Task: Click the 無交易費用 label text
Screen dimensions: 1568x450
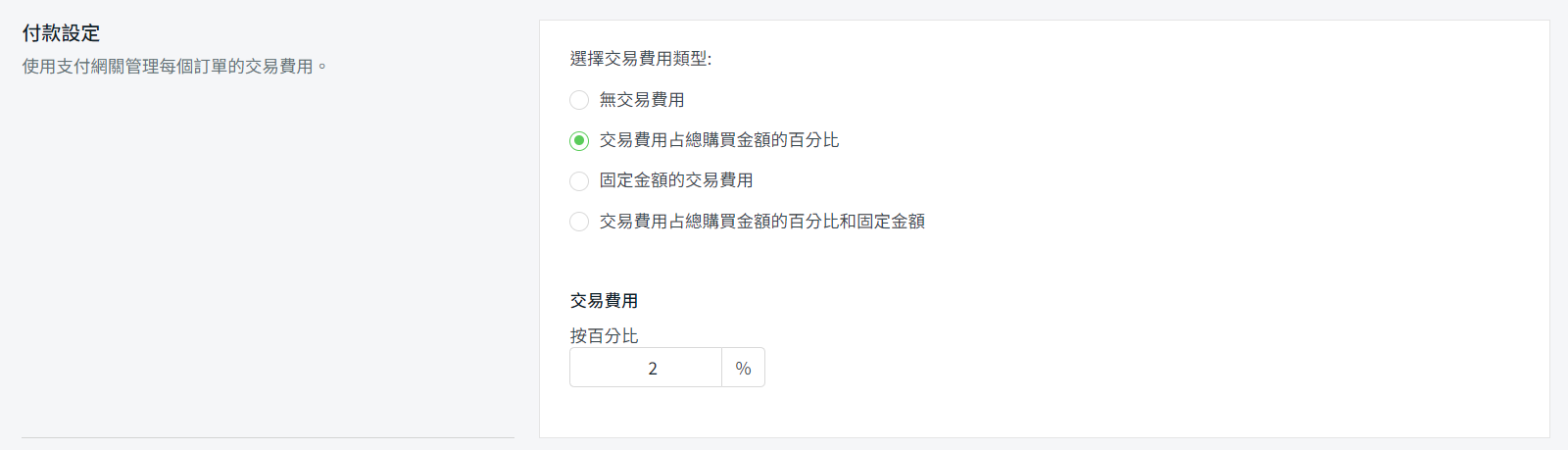Action: click(x=642, y=100)
